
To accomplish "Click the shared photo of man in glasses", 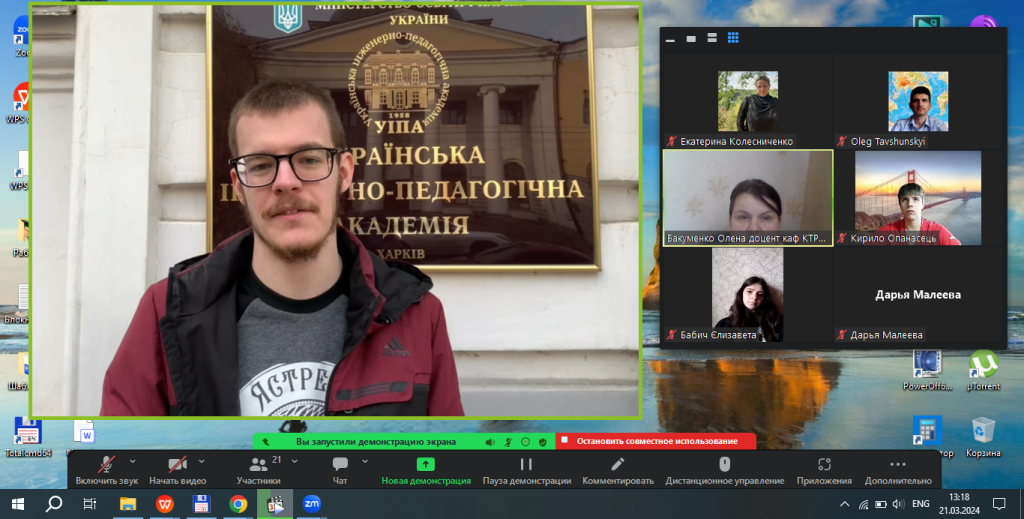I will click(336, 210).
